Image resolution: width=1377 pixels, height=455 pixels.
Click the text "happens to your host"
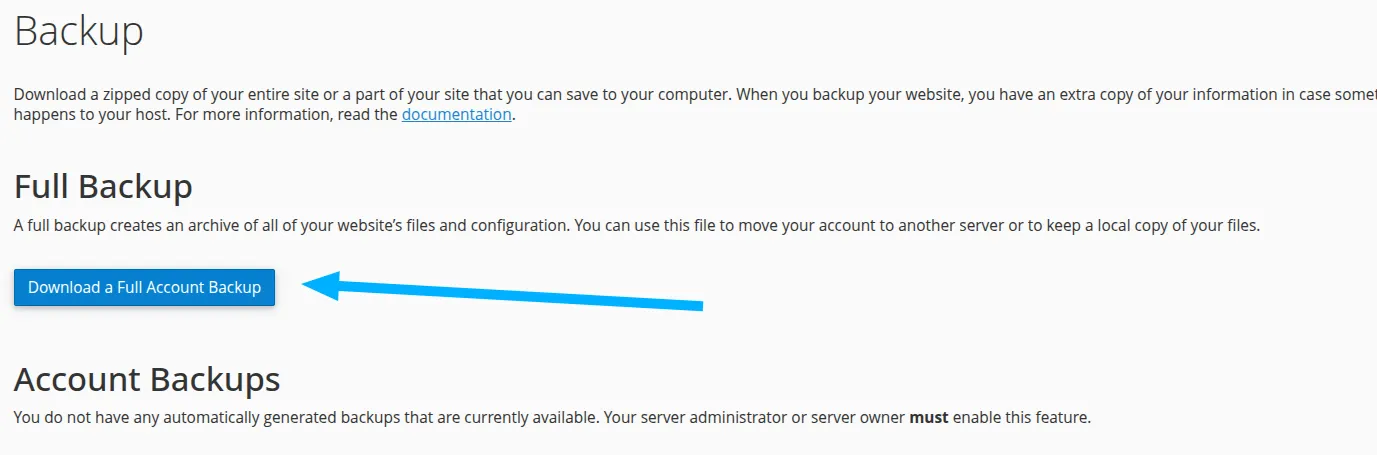(x=82, y=114)
